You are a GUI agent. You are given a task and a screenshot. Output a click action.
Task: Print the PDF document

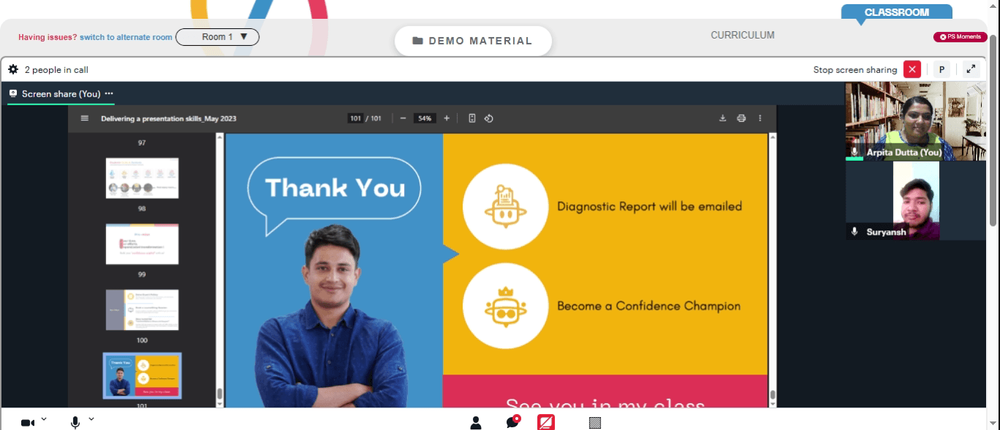click(741, 118)
